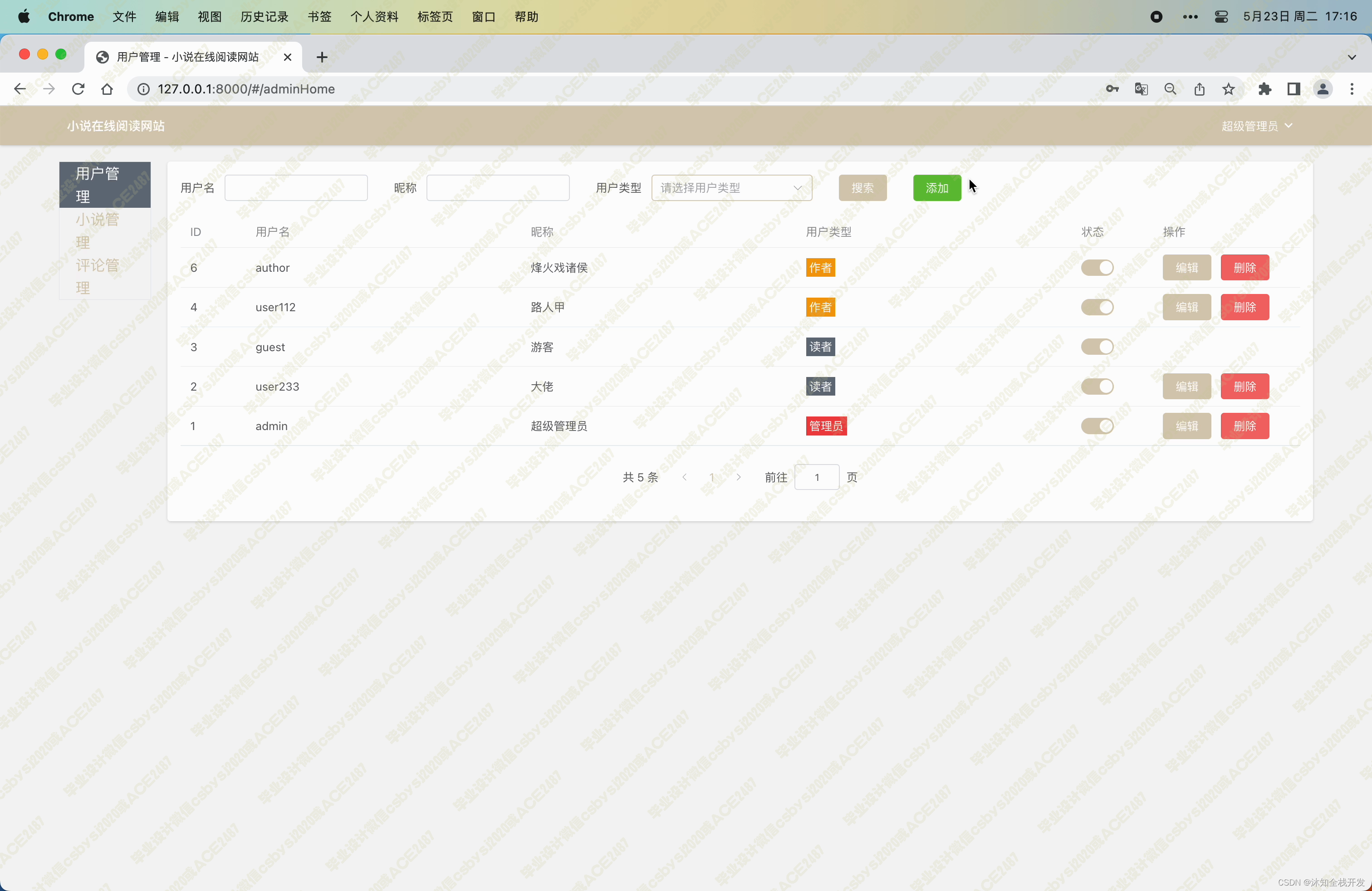Delete the user233 row
The height and width of the screenshot is (891, 1372).
1244,387
